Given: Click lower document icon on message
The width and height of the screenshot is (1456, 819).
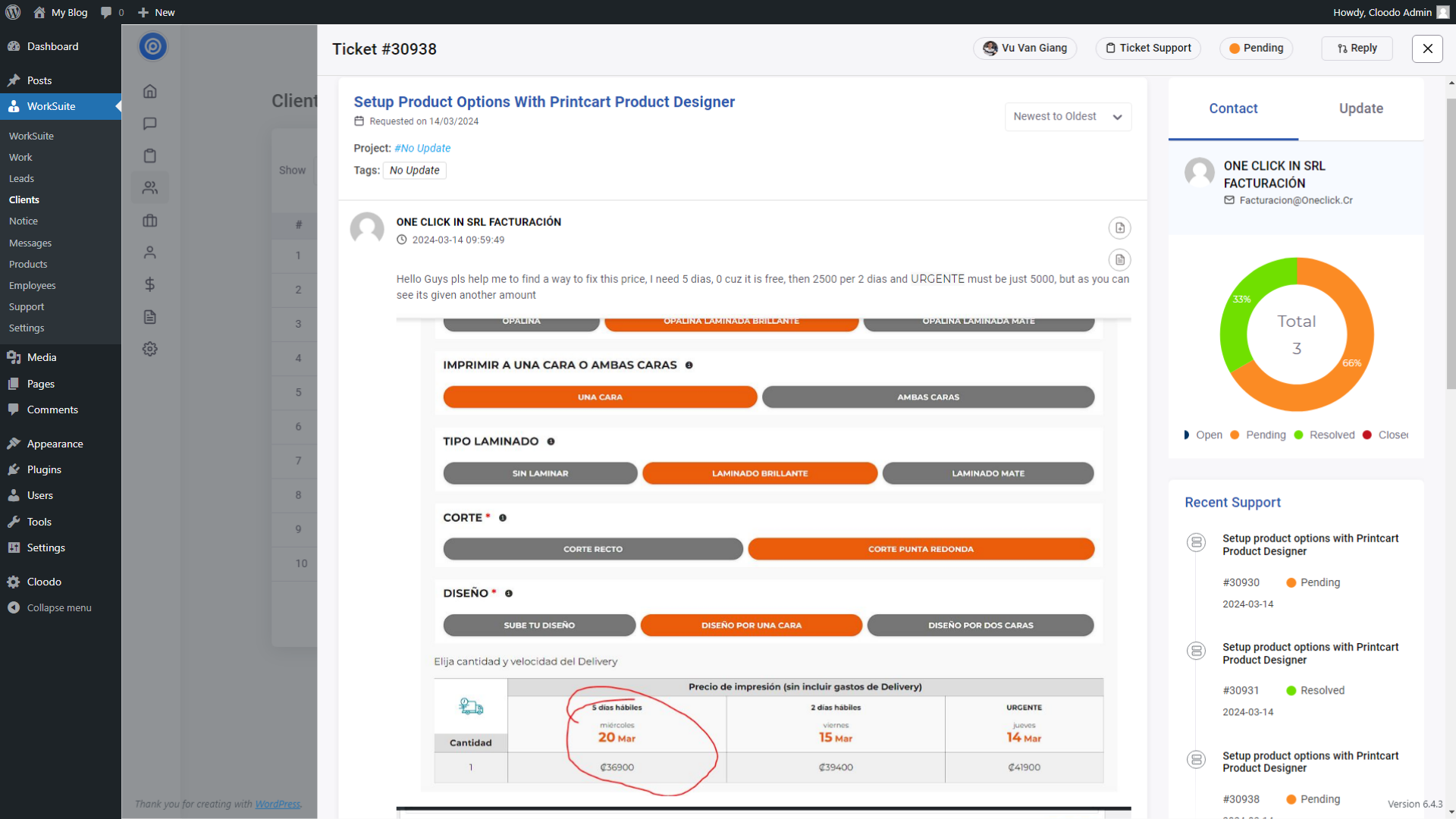Looking at the screenshot, I should click(x=1119, y=260).
